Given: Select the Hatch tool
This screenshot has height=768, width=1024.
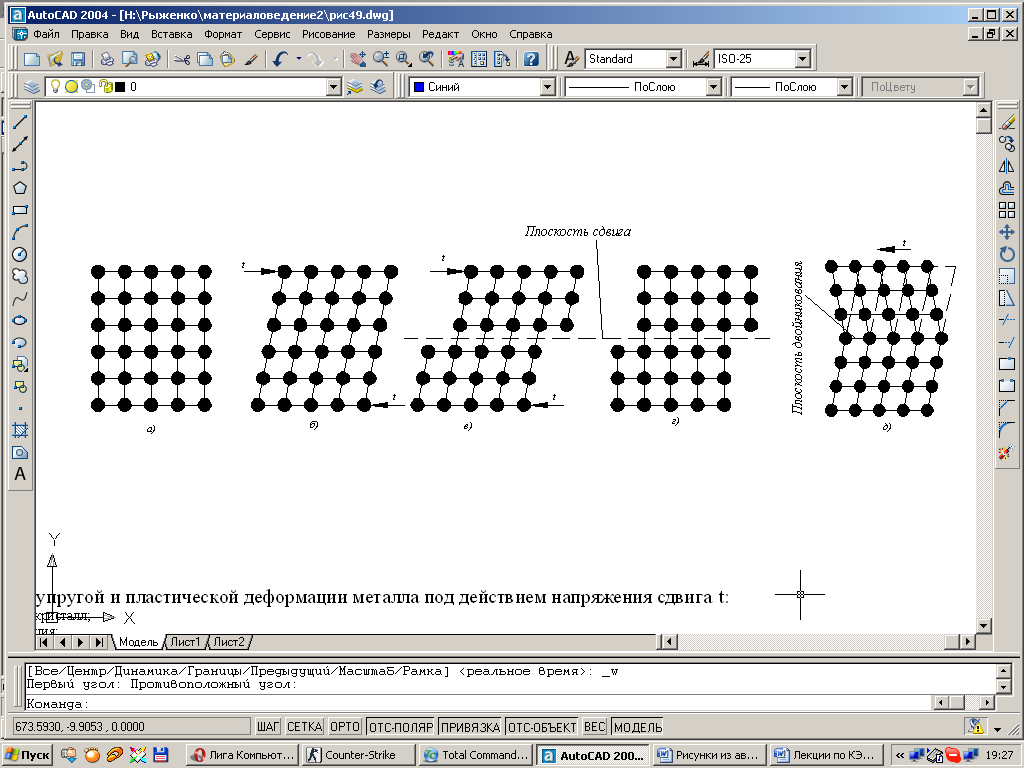Looking at the screenshot, I should [x=20, y=430].
